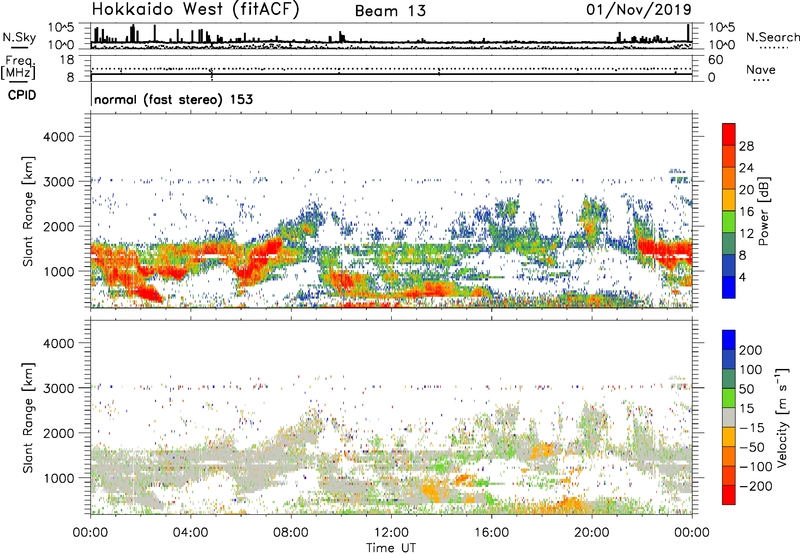Click the red 28 dB power color band
The height and width of the screenshot is (554, 800).
click(729, 134)
